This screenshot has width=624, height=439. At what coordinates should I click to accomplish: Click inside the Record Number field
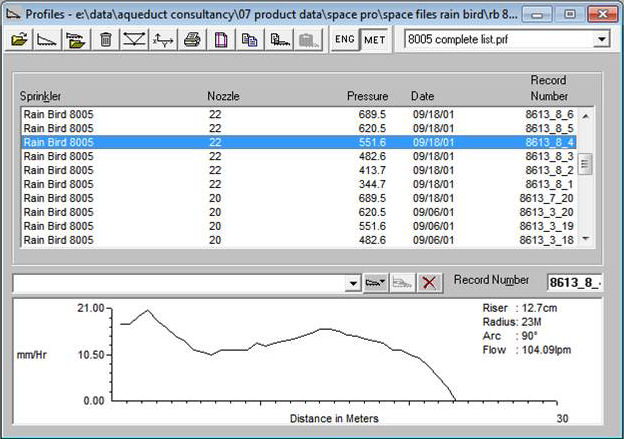[x=575, y=282]
